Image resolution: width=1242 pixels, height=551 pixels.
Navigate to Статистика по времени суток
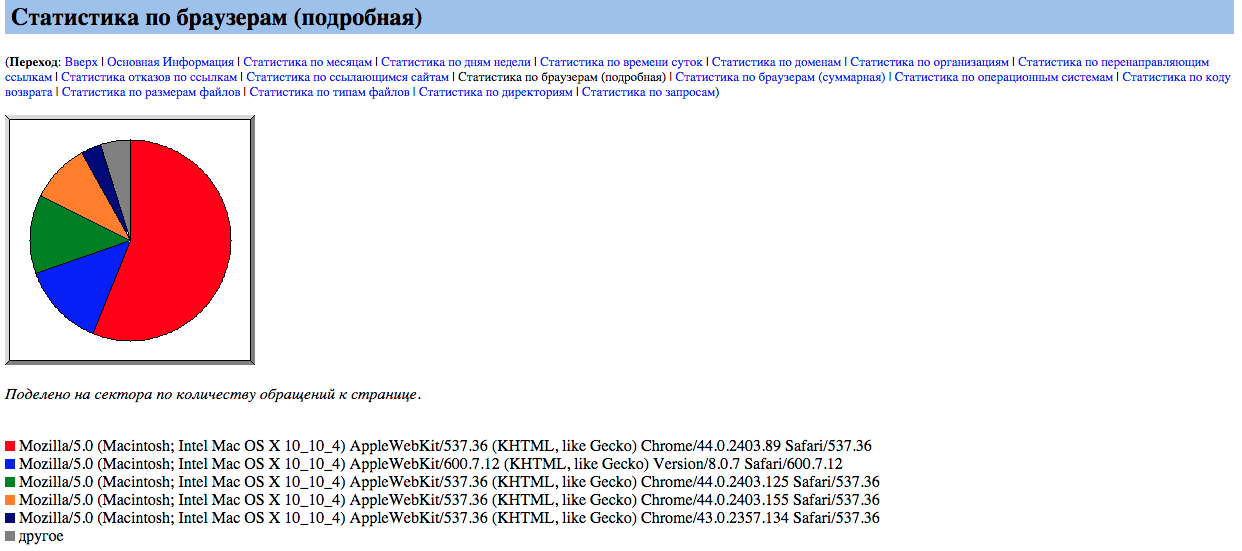coord(621,62)
